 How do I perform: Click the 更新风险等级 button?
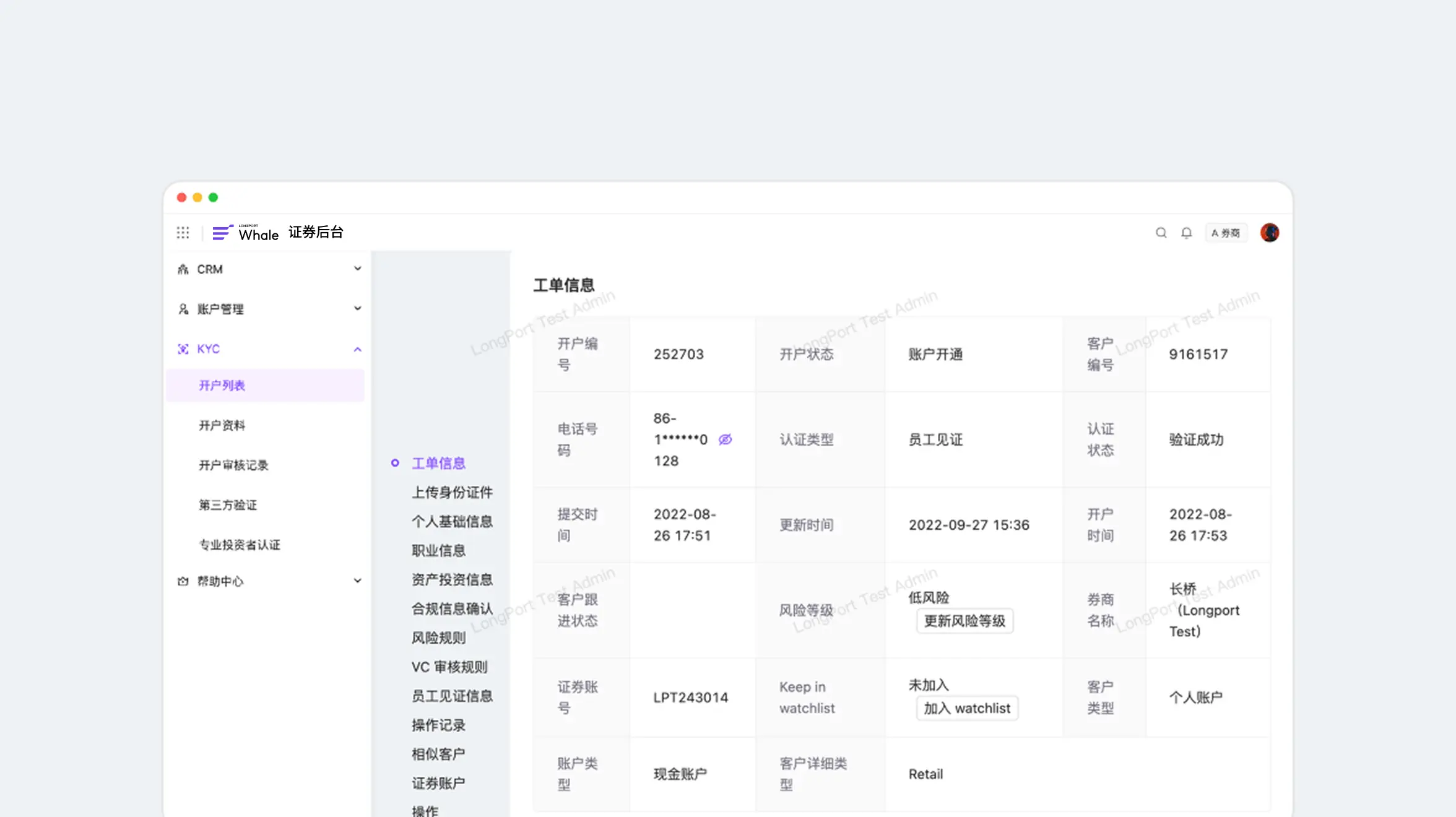pos(964,621)
